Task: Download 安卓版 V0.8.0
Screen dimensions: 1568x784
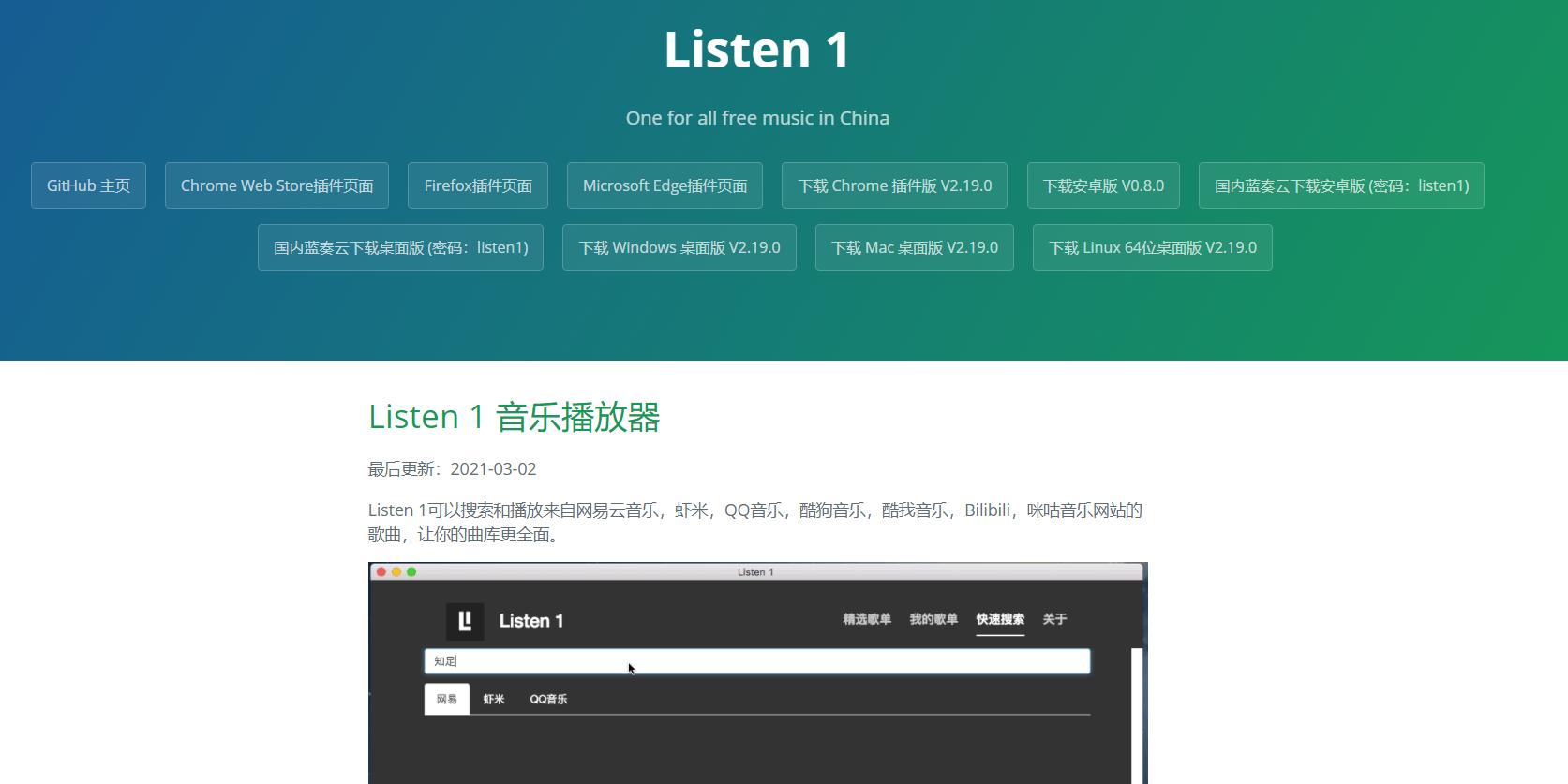Action: [1103, 185]
